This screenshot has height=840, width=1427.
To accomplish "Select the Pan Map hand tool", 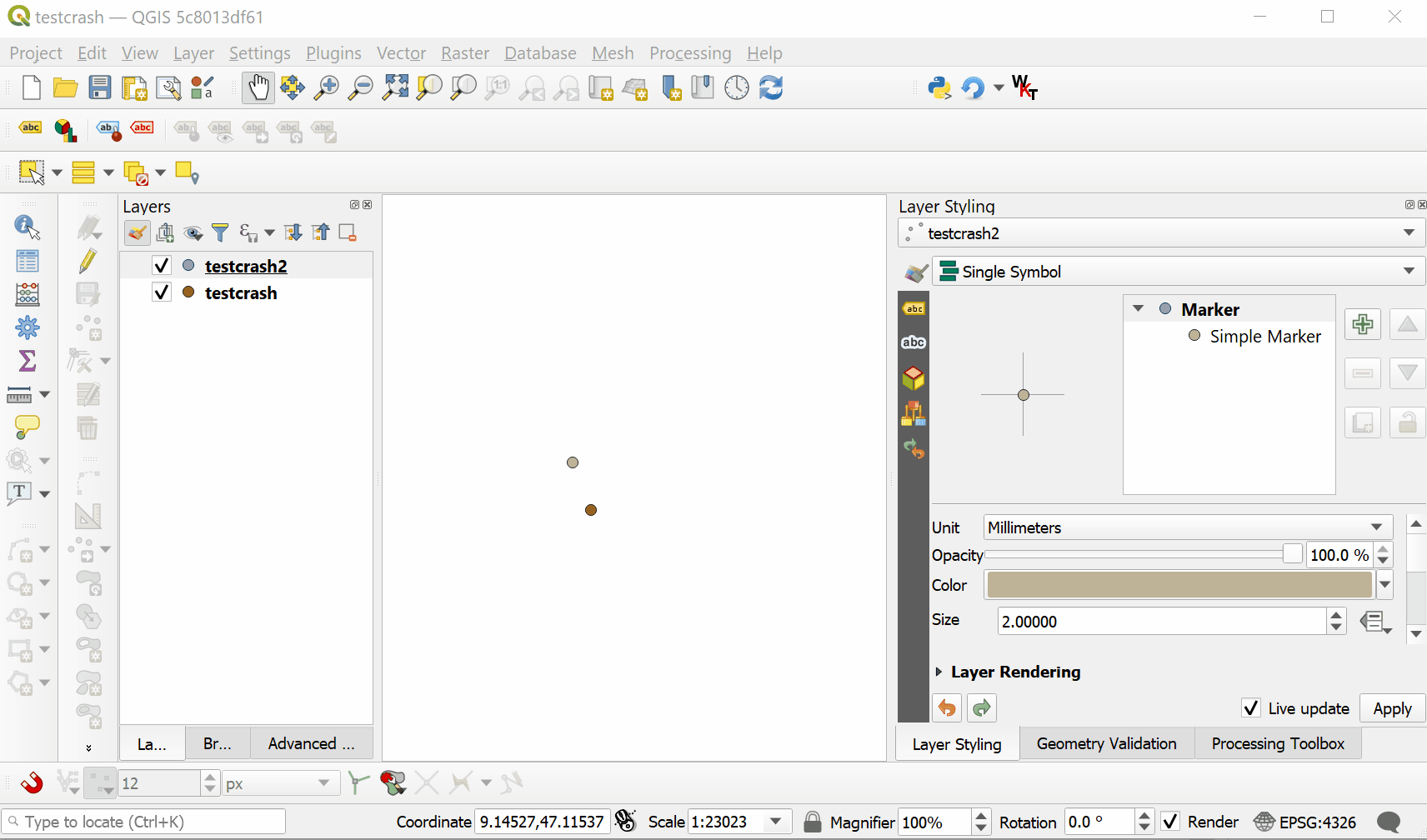I will coord(258,87).
